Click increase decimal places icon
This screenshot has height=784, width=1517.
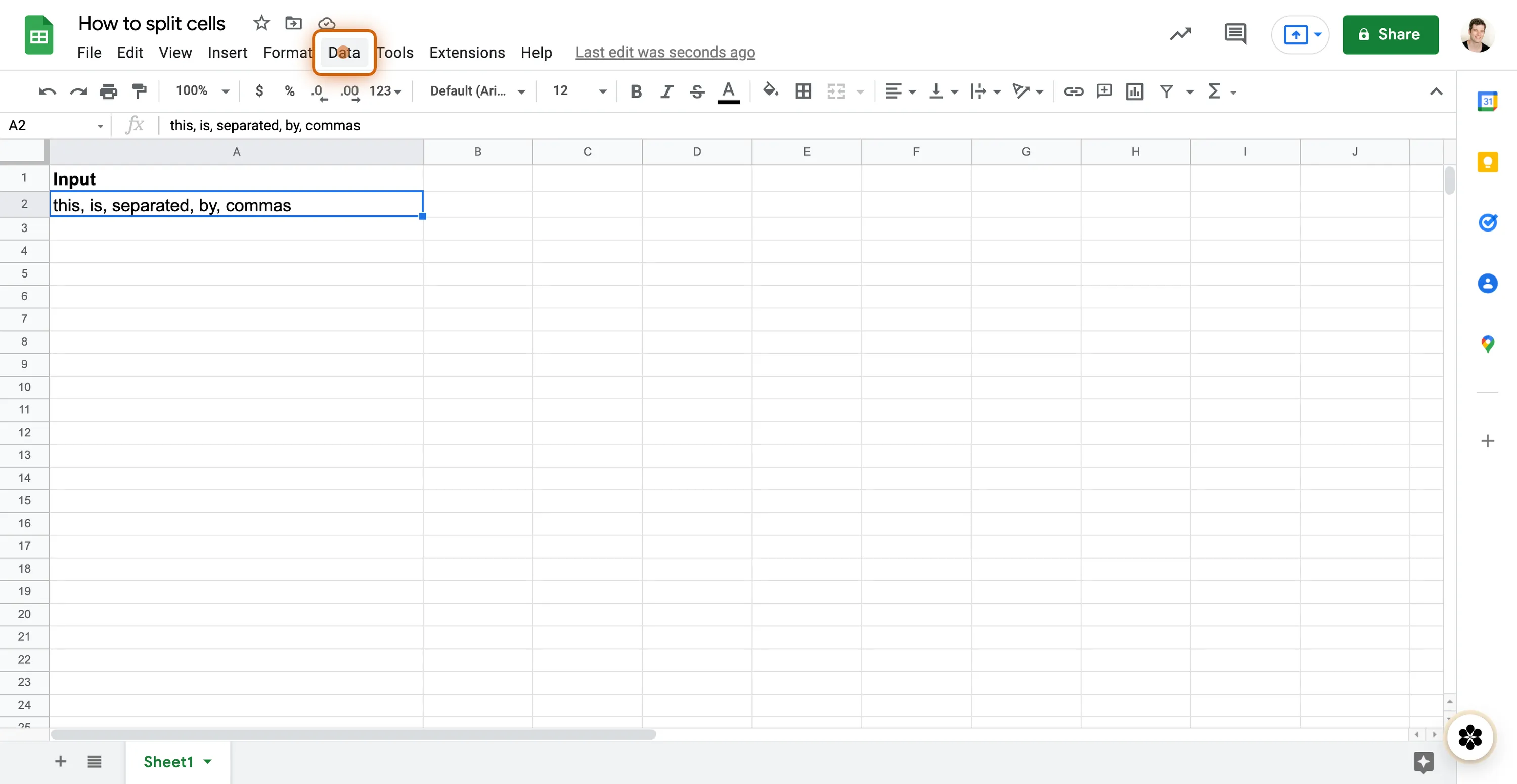[x=350, y=93]
